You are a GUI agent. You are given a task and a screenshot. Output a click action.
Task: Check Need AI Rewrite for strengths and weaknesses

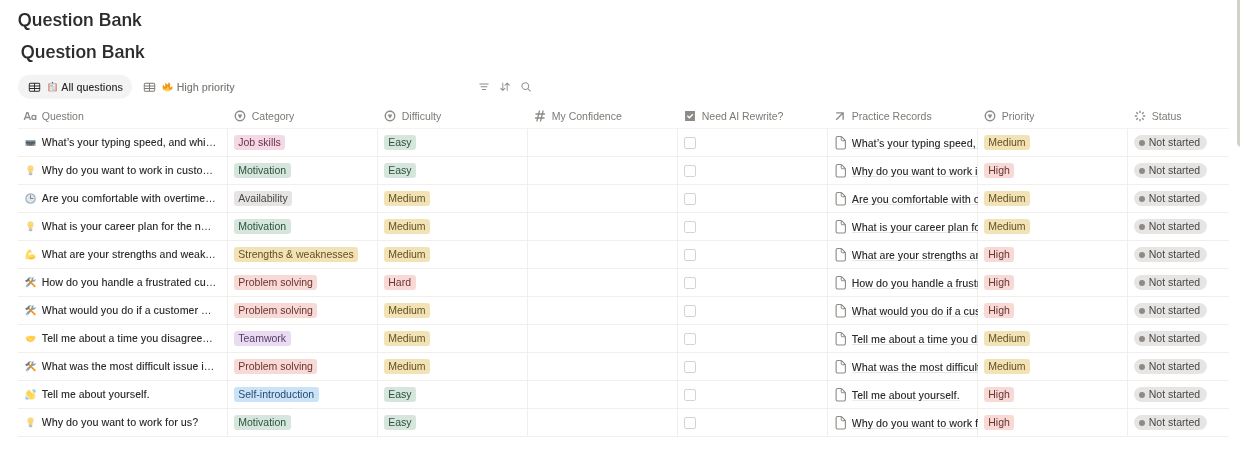[x=690, y=255]
